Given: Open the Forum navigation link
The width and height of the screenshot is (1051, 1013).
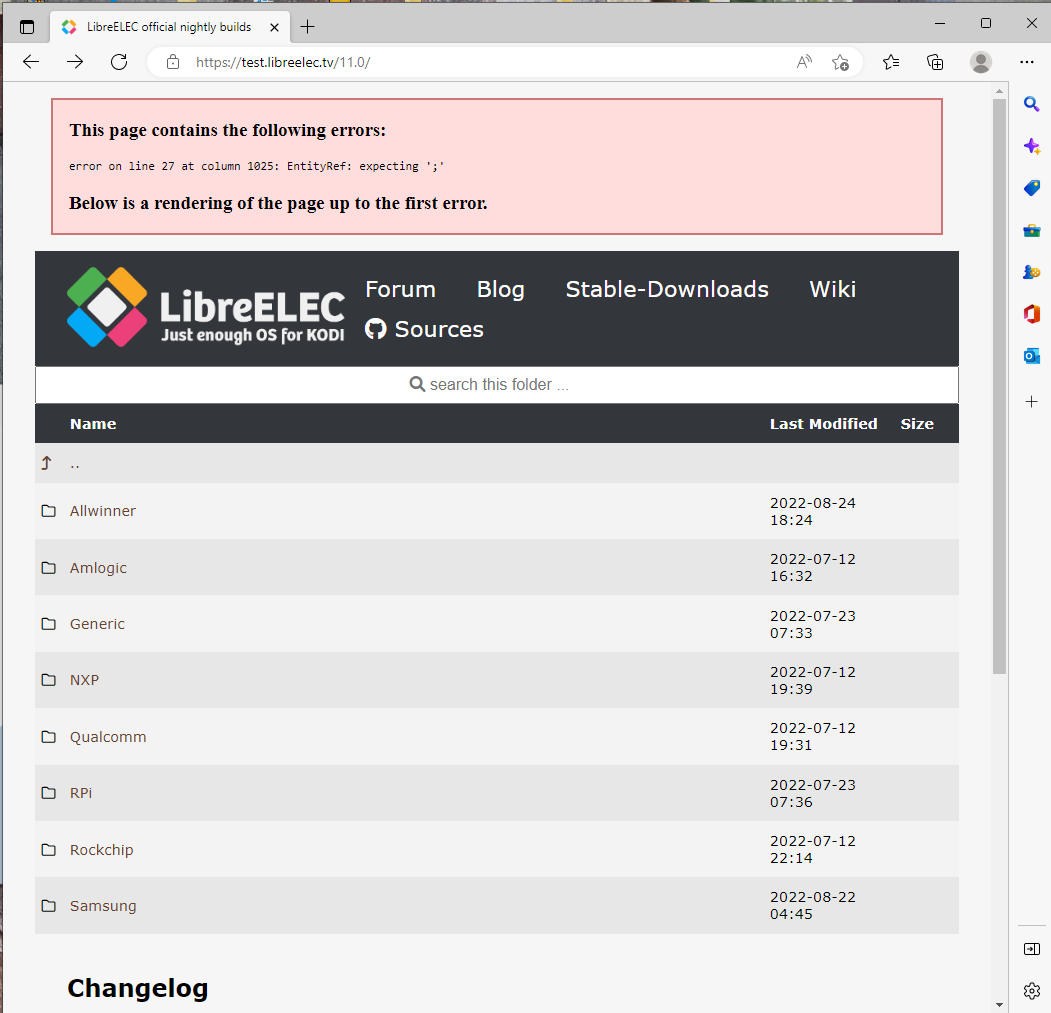Looking at the screenshot, I should pyautogui.click(x=400, y=290).
